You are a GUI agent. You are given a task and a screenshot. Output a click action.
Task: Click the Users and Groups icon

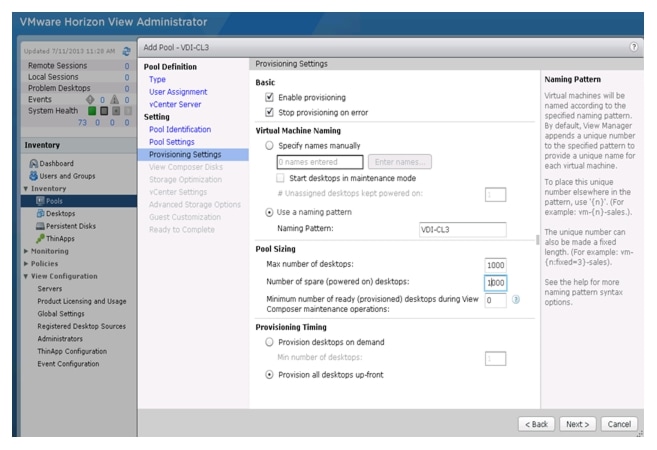point(34,176)
